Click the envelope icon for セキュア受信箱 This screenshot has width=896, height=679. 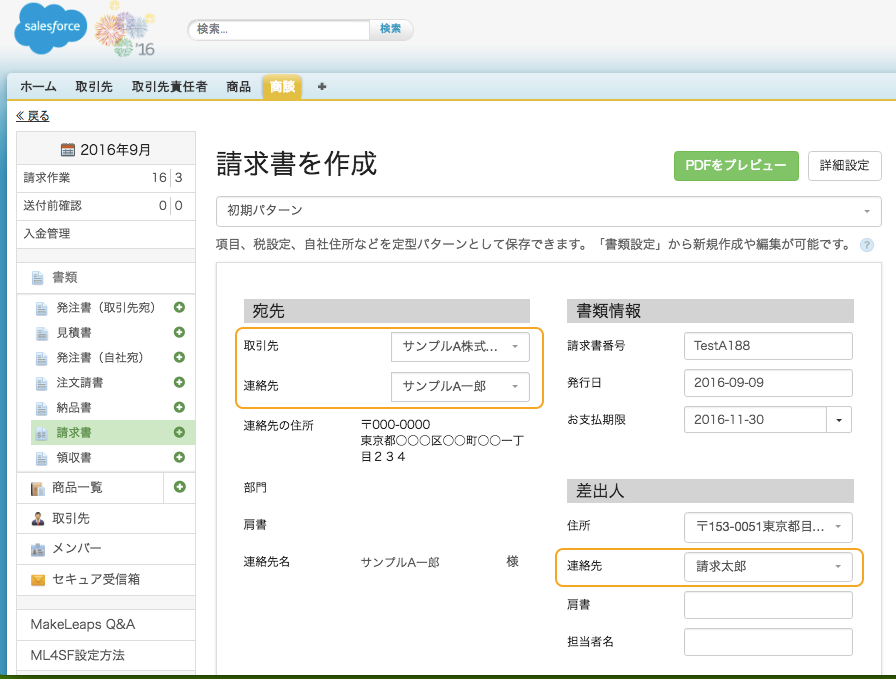click(38, 579)
